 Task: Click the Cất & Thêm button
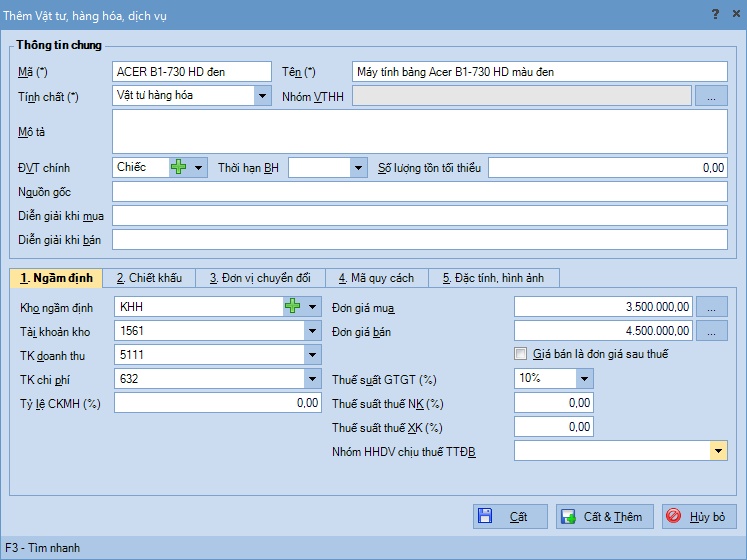tap(605, 517)
